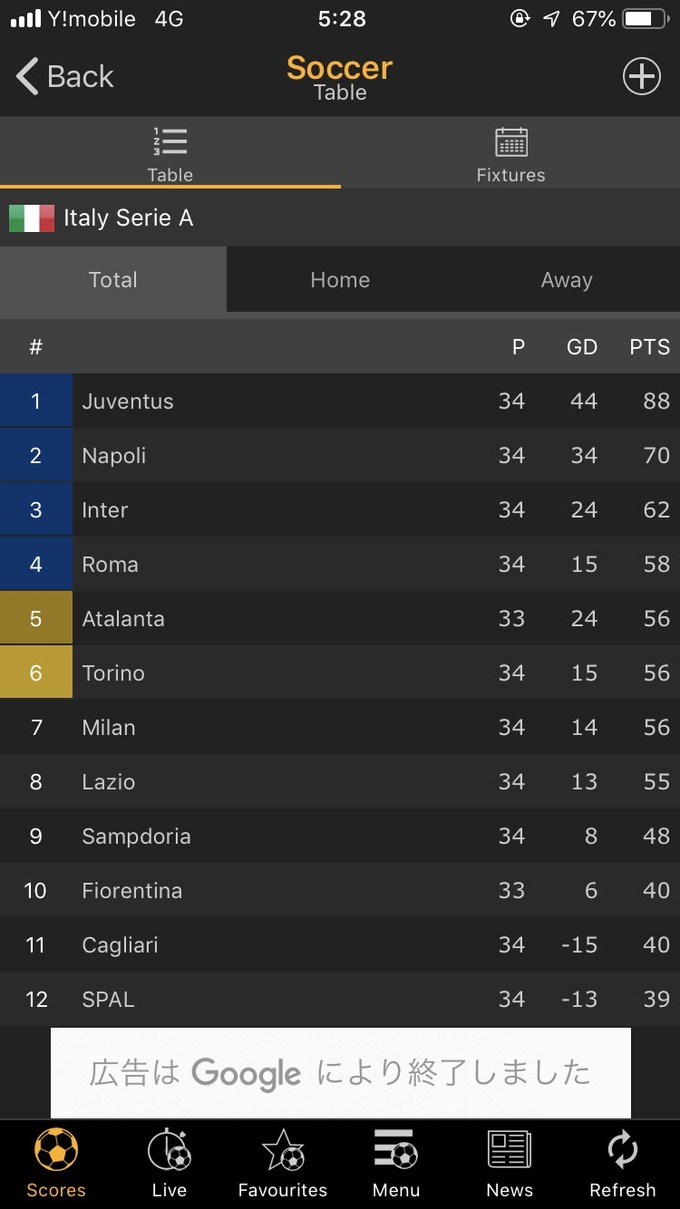Tap the Atalanta table row
This screenshot has width=680, height=1209.
click(x=340, y=618)
